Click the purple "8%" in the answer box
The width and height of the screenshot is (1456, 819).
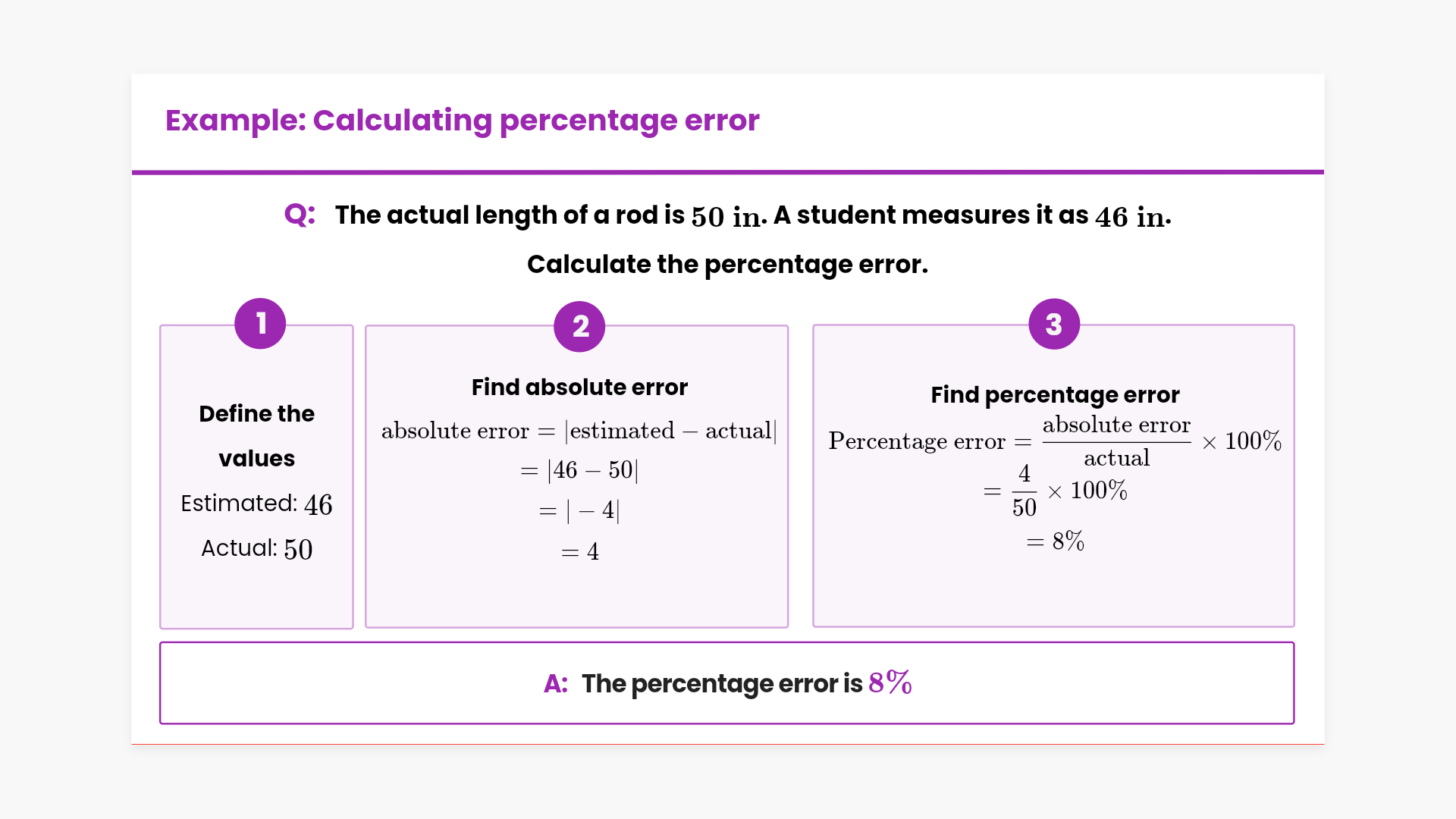(890, 683)
